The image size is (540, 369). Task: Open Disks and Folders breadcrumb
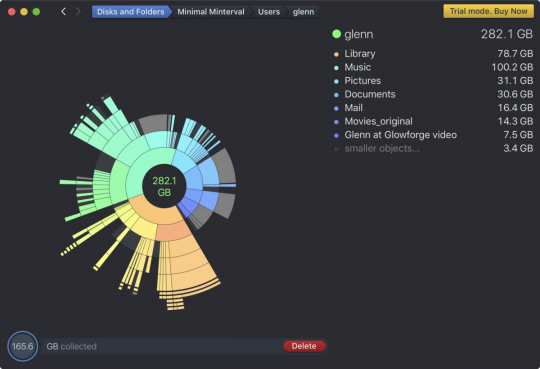(131, 12)
